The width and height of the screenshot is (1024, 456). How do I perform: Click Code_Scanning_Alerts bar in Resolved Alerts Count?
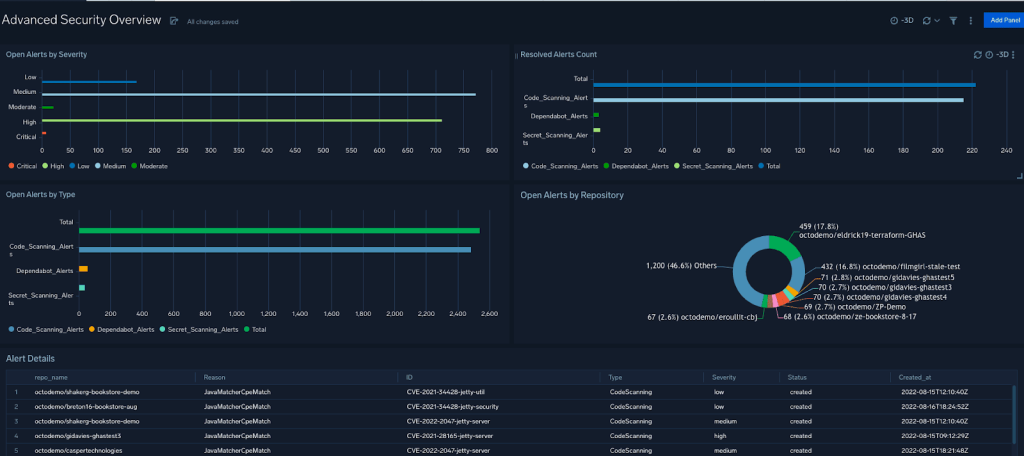[778, 100]
